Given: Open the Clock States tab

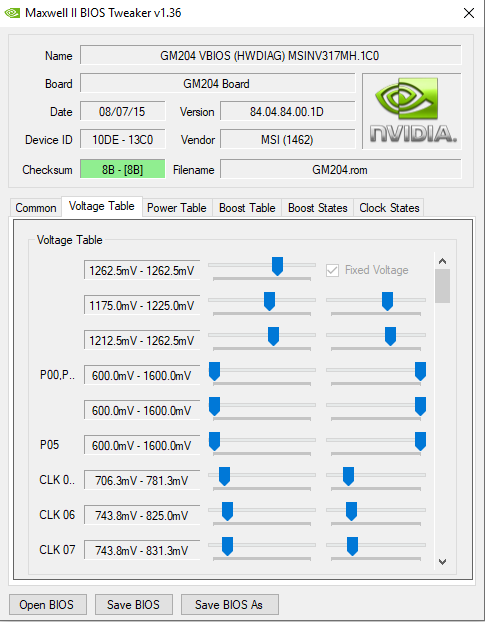Looking at the screenshot, I should [x=389, y=208].
